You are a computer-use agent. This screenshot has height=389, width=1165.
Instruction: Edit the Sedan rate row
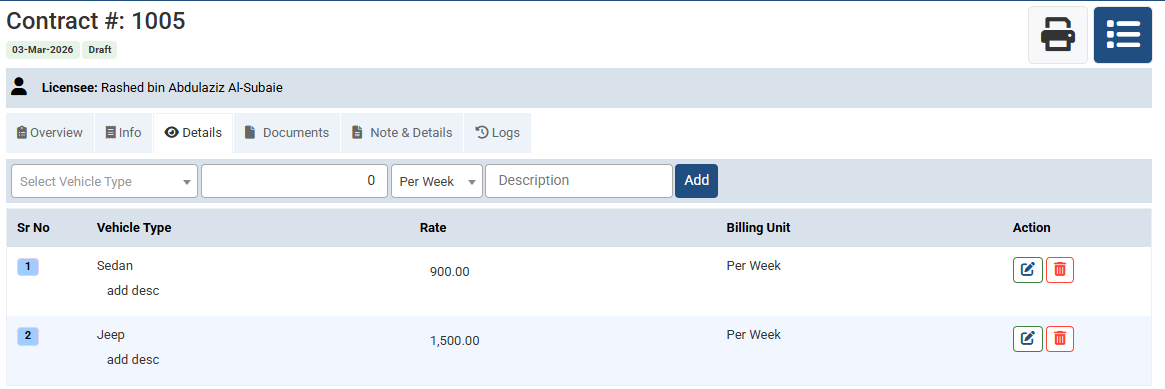pos(1028,269)
